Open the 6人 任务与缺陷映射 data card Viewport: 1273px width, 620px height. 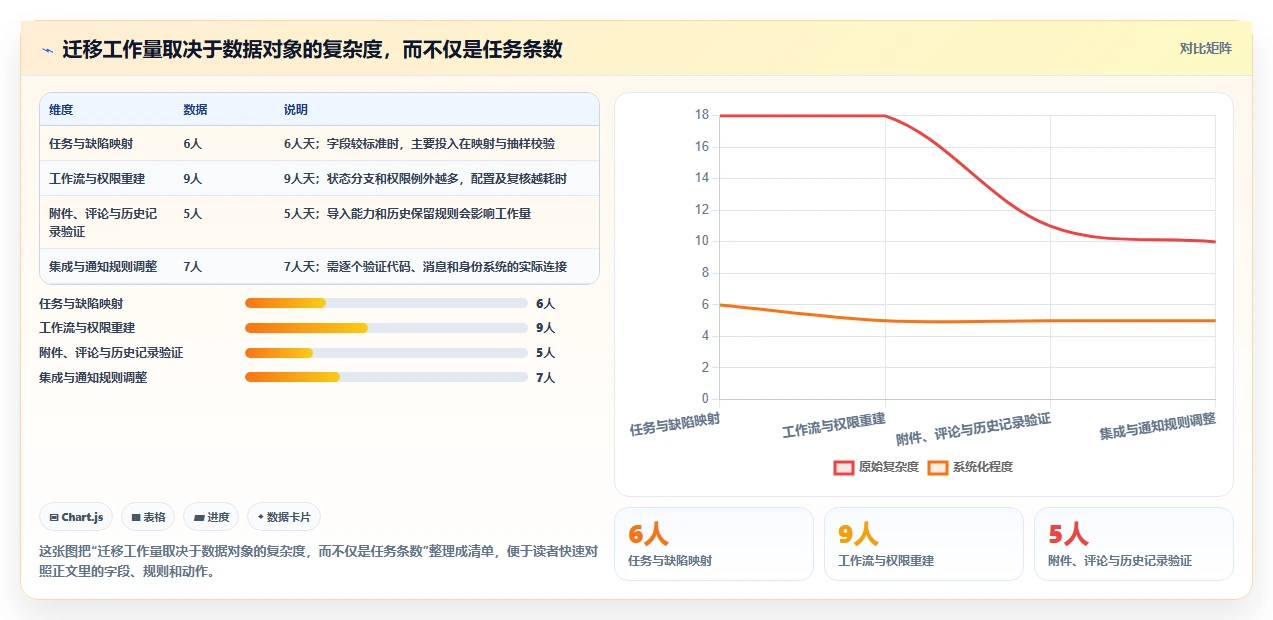[714, 544]
